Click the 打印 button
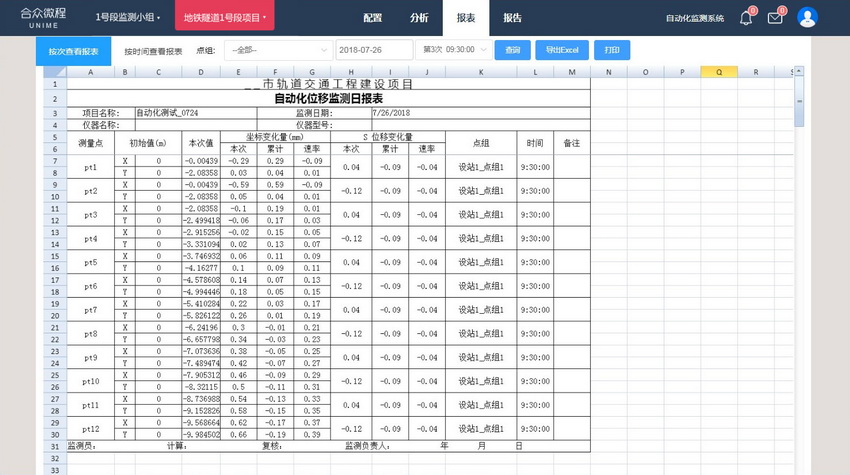Image resolution: width=850 pixels, height=475 pixels. click(x=612, y=50)
